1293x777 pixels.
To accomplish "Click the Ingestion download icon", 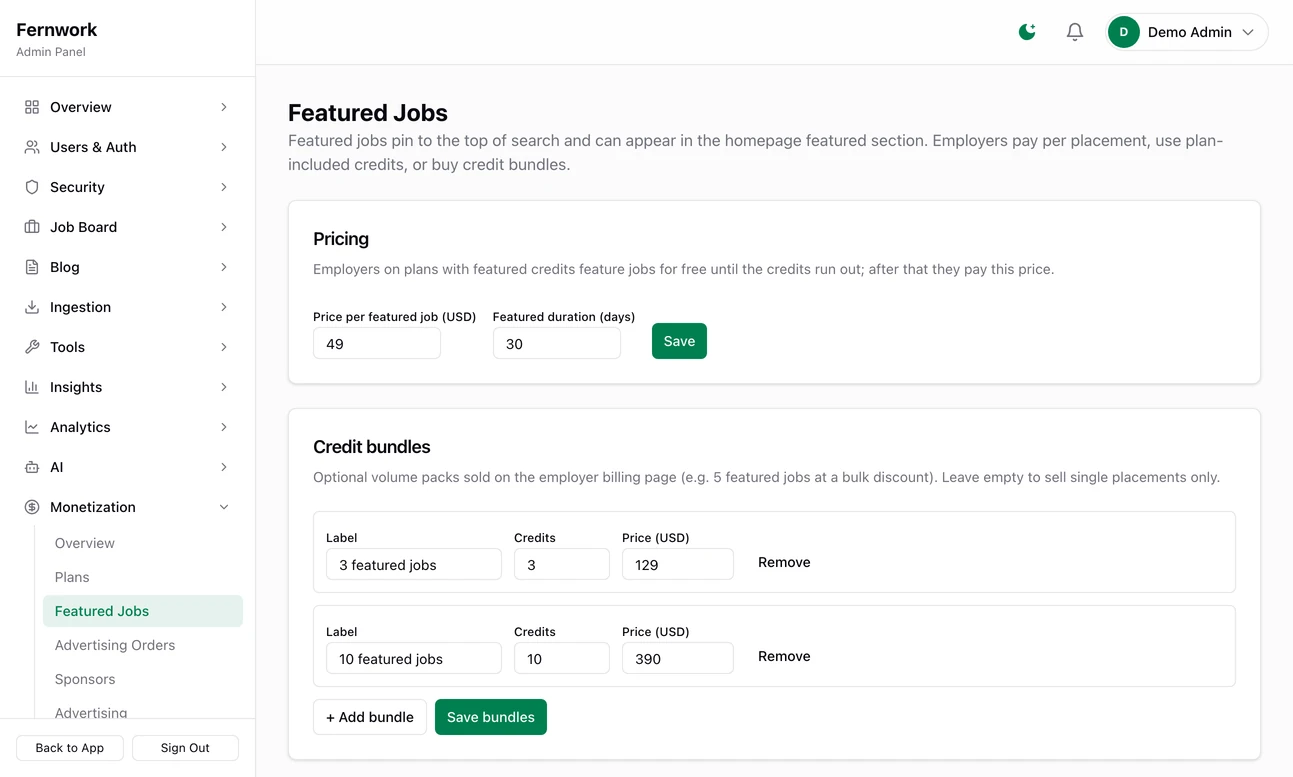I will pos(32,307).
